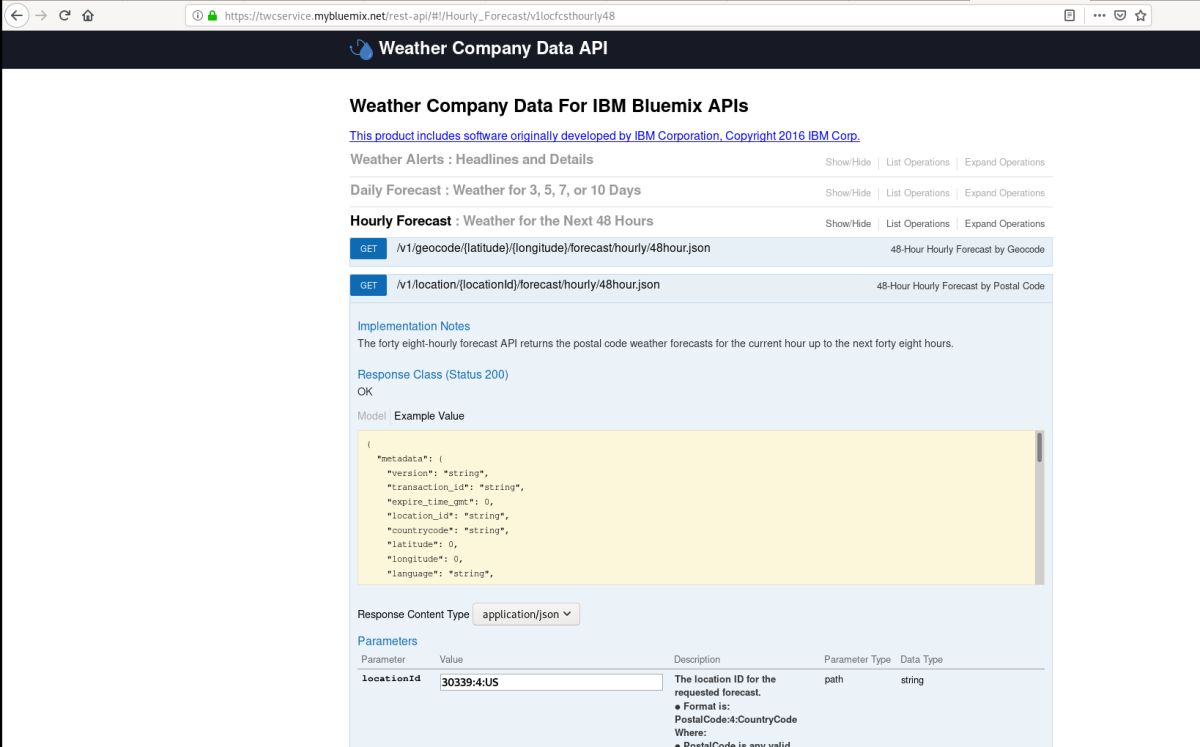Click the Parameter Type column header

pyautogui.click(x=857, y=660)
